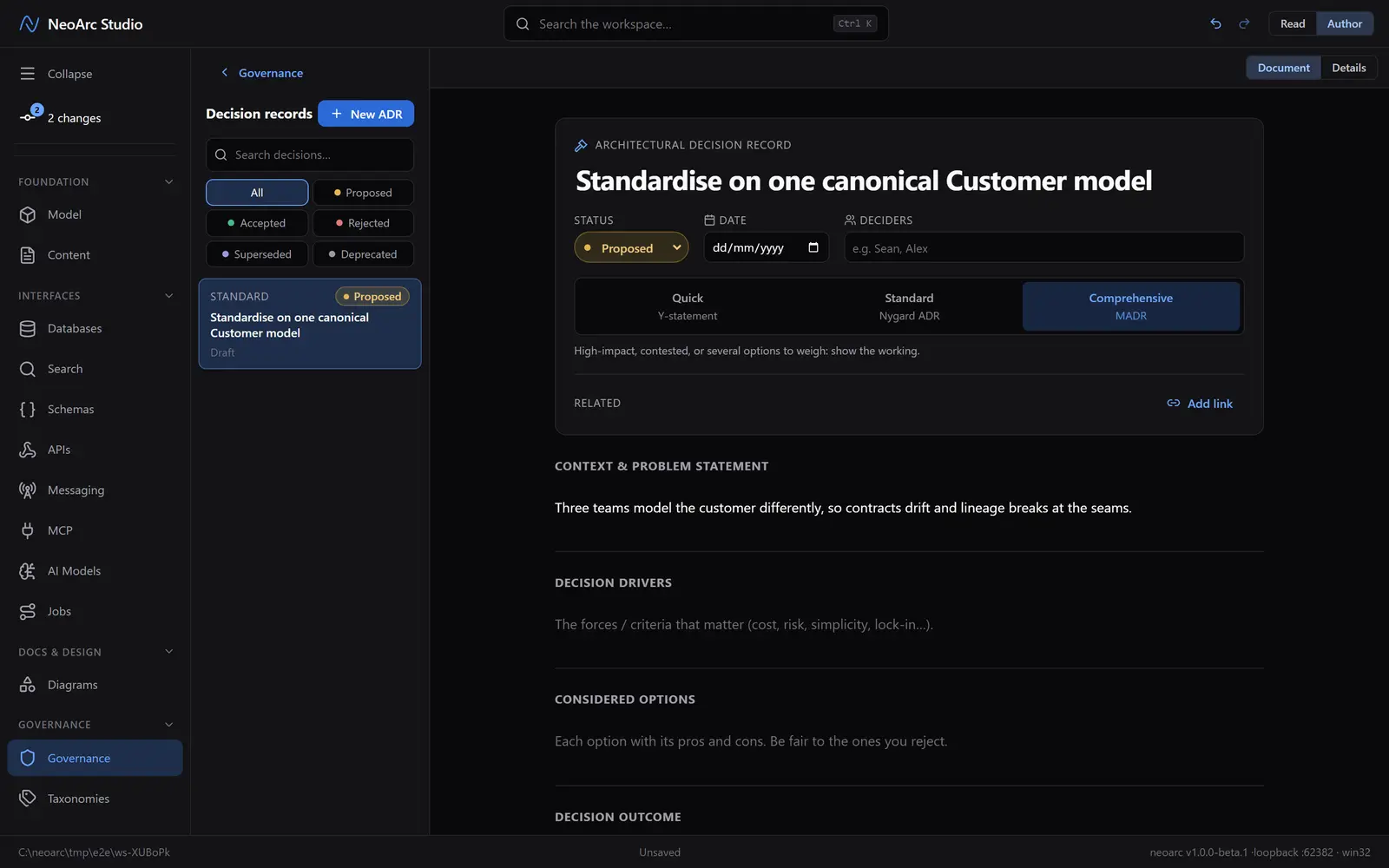Click the undo arrow icon

click(1215, 23)
